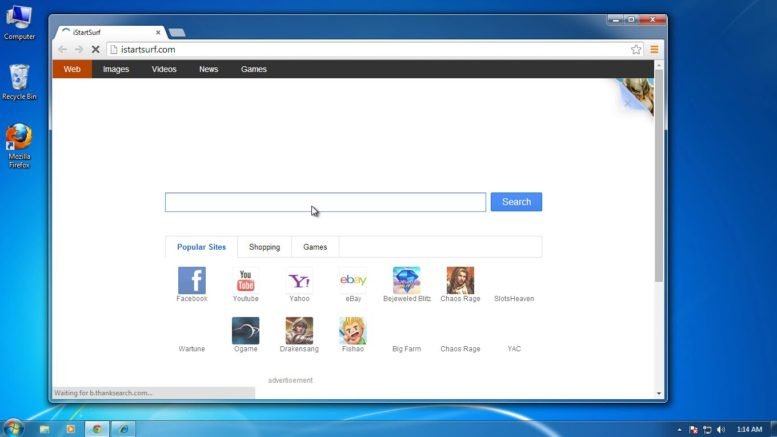Viewport: 777px width, 437px height.
Task: Open the Windows Start menu
Action: click(13, 429)
